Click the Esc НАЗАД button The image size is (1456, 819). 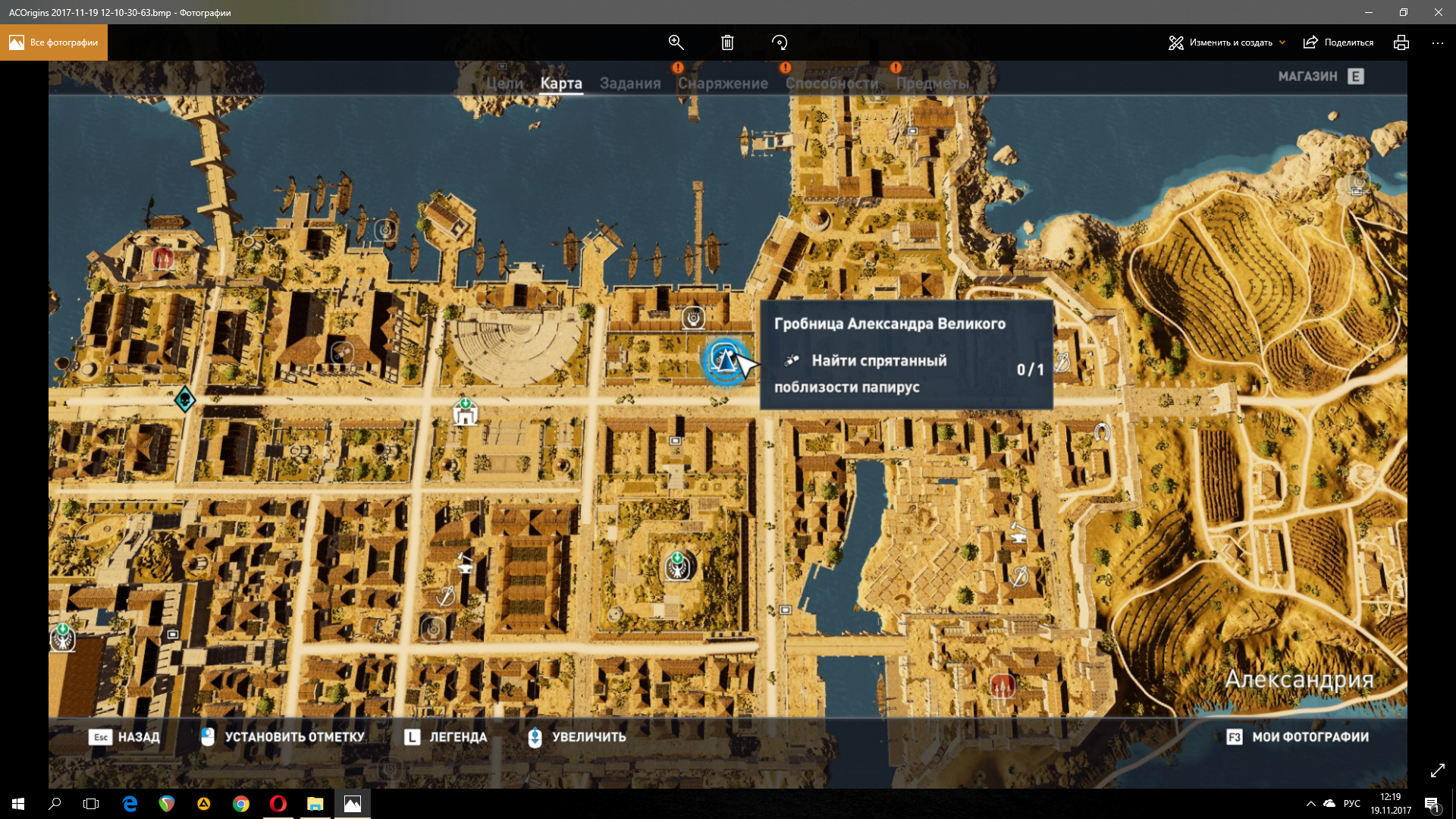pos(124,737)
